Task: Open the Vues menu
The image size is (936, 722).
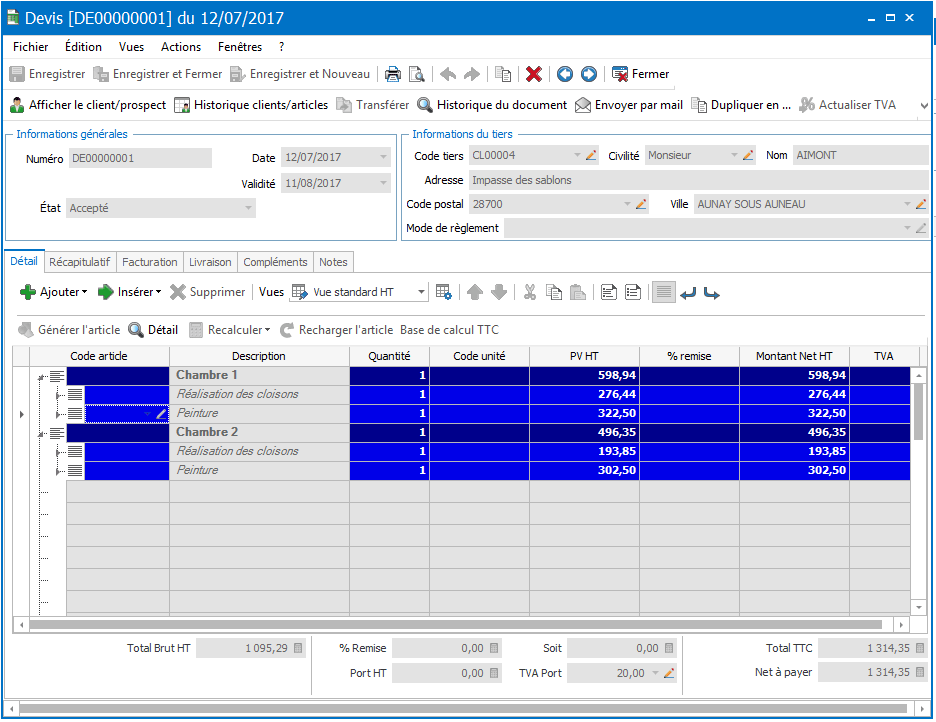Action: pyautogui.click(x=131, y=47)
